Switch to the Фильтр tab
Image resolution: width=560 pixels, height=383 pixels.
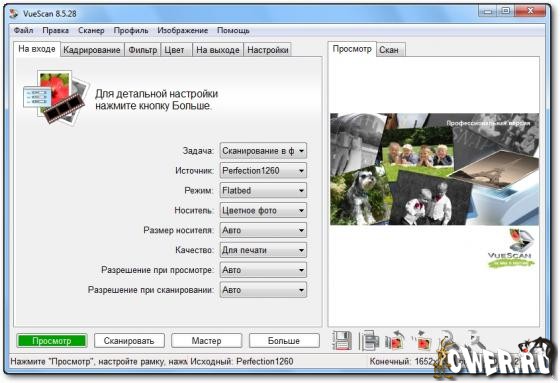coord(142,50)
